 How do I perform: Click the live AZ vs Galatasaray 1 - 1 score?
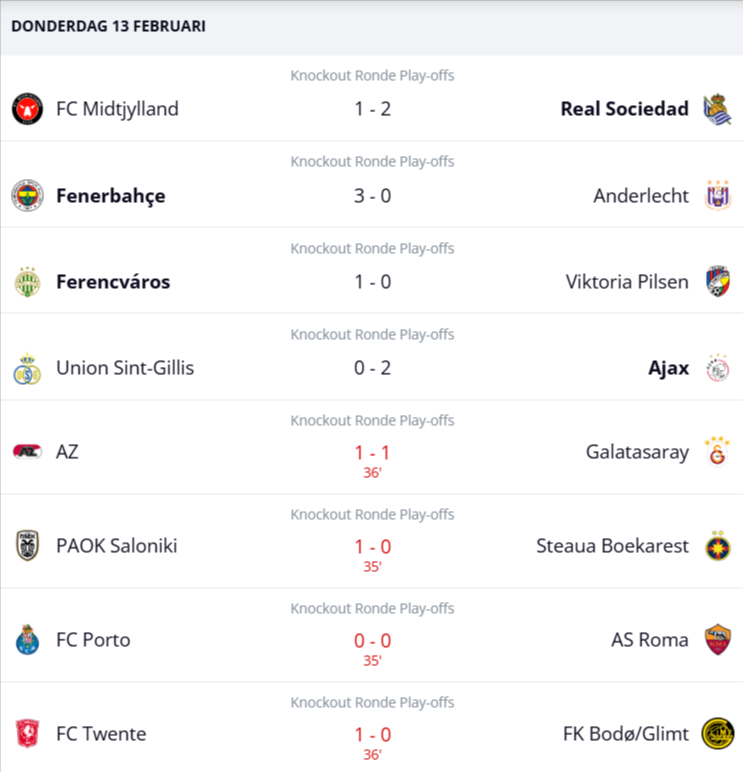coord(372,452)
